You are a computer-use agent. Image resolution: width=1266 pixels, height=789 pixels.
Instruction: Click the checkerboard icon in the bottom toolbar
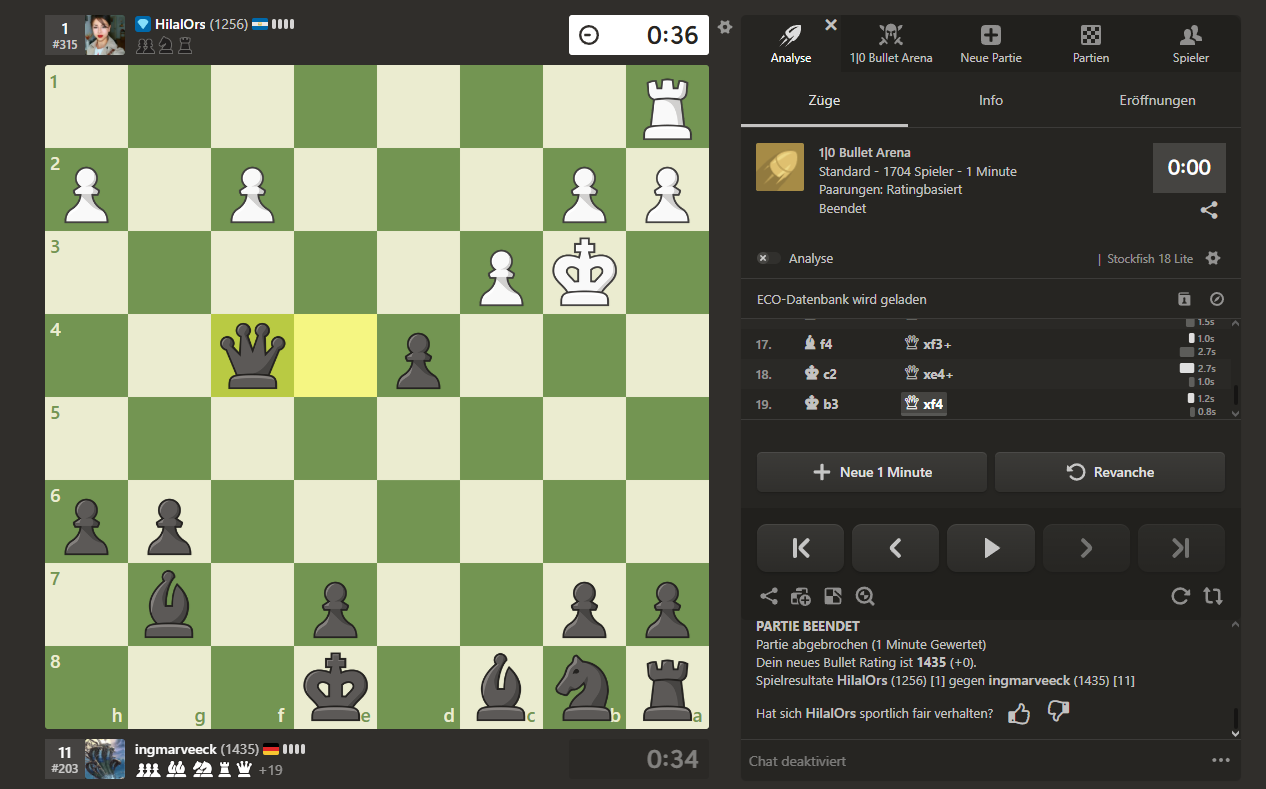[832, 597]
